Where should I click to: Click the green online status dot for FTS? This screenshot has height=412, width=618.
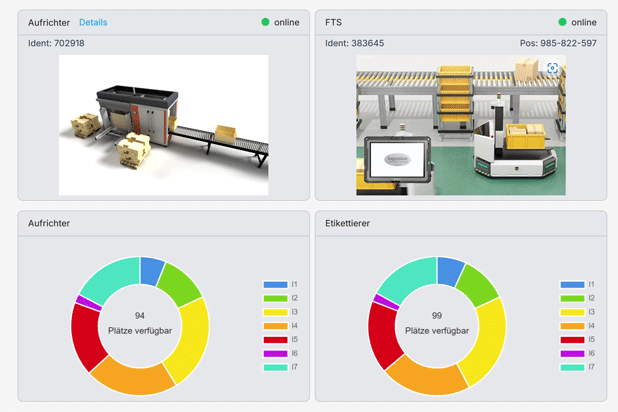click(563, 22)
